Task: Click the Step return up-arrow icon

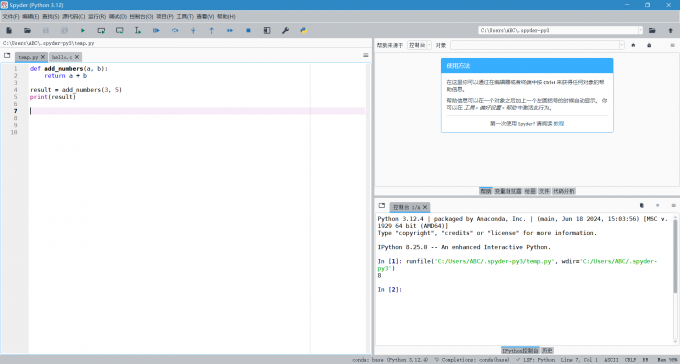Action: tap(212, 30)
